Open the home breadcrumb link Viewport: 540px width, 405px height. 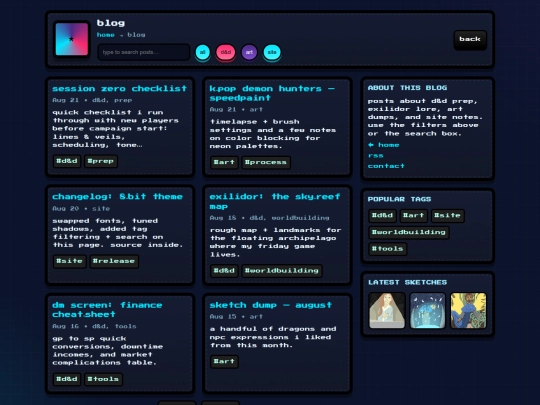(105, 35)
